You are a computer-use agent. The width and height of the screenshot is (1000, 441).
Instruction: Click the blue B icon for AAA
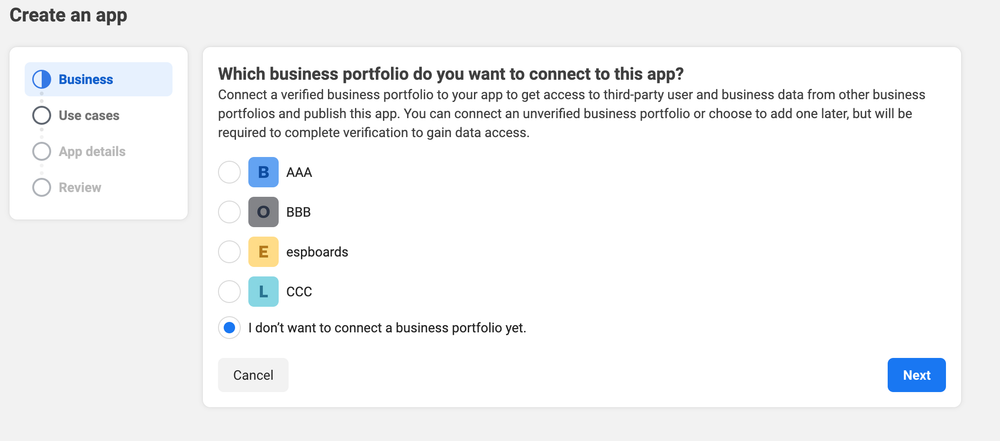click(263, 172)
